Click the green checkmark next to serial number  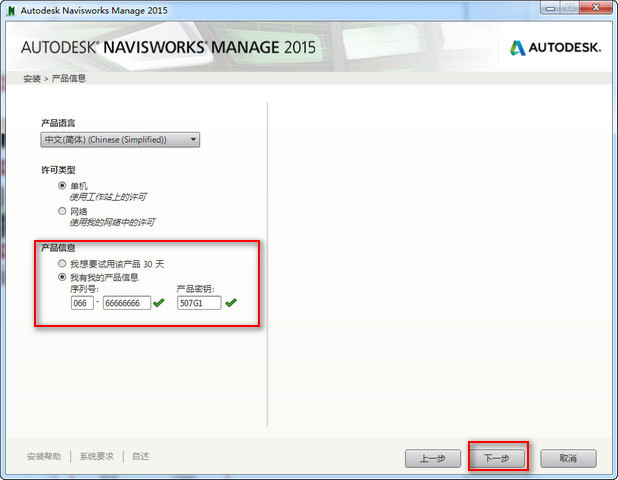click(x=159, y=303)
